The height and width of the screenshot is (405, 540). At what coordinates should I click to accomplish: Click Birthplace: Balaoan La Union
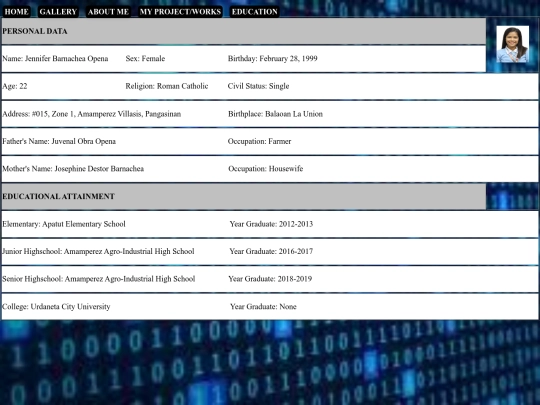(275, 114)
